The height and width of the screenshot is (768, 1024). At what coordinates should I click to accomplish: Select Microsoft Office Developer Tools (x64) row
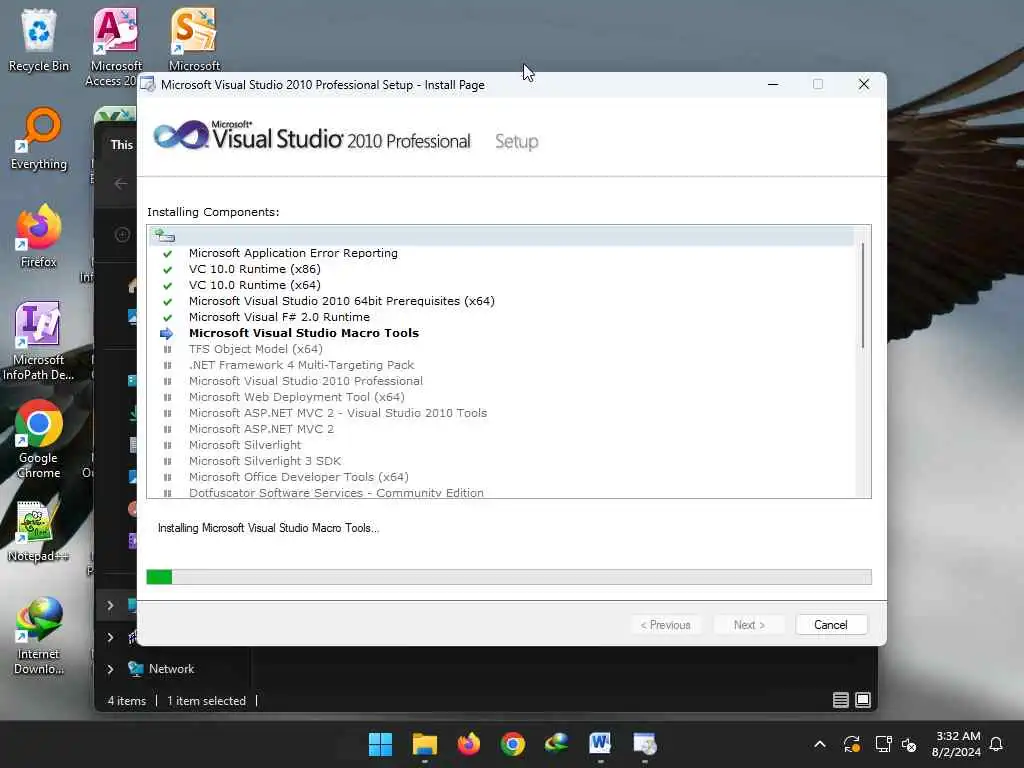[x=298, y=477]
